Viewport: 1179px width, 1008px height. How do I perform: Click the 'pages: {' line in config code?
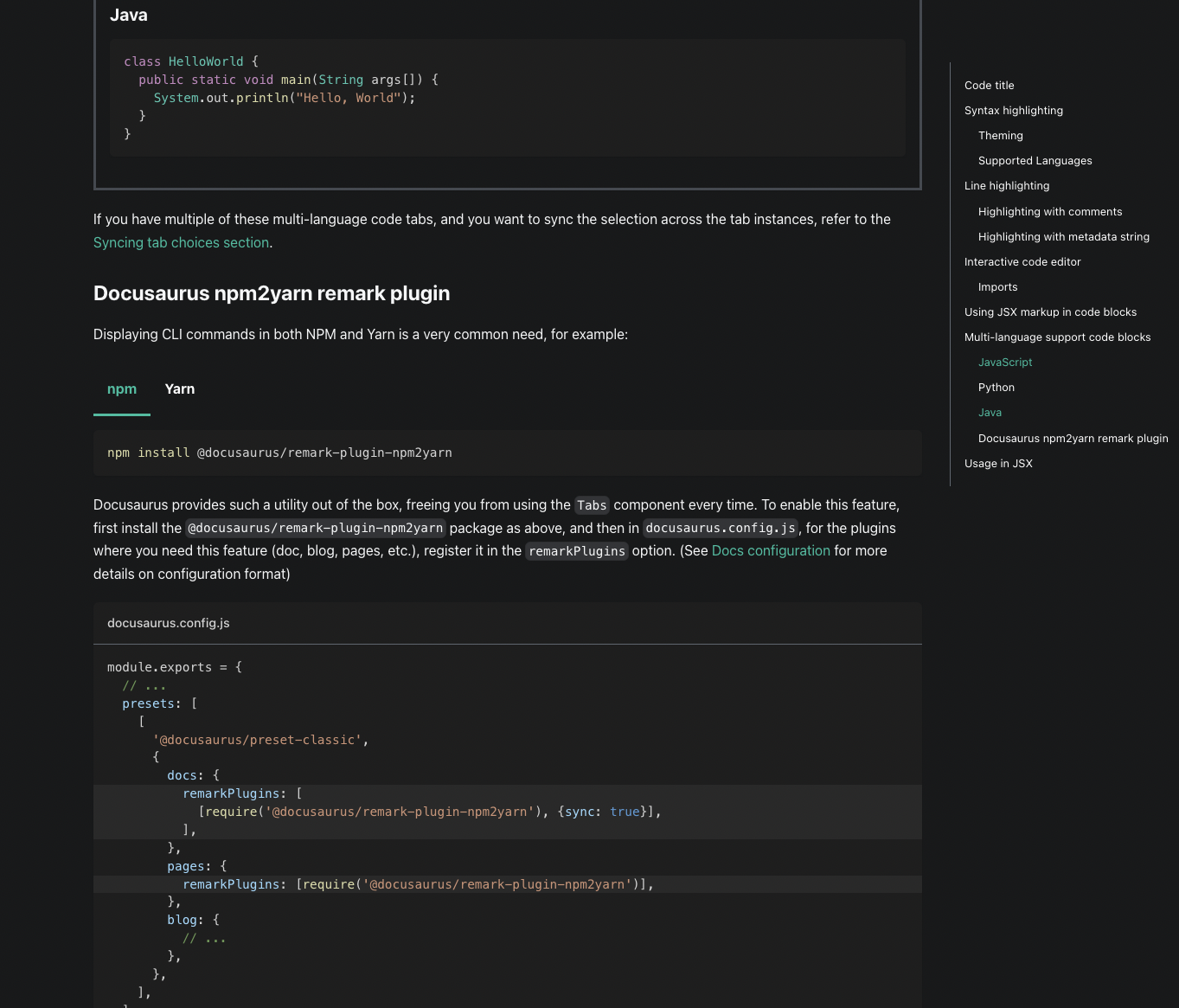click(x=197, y=866)
